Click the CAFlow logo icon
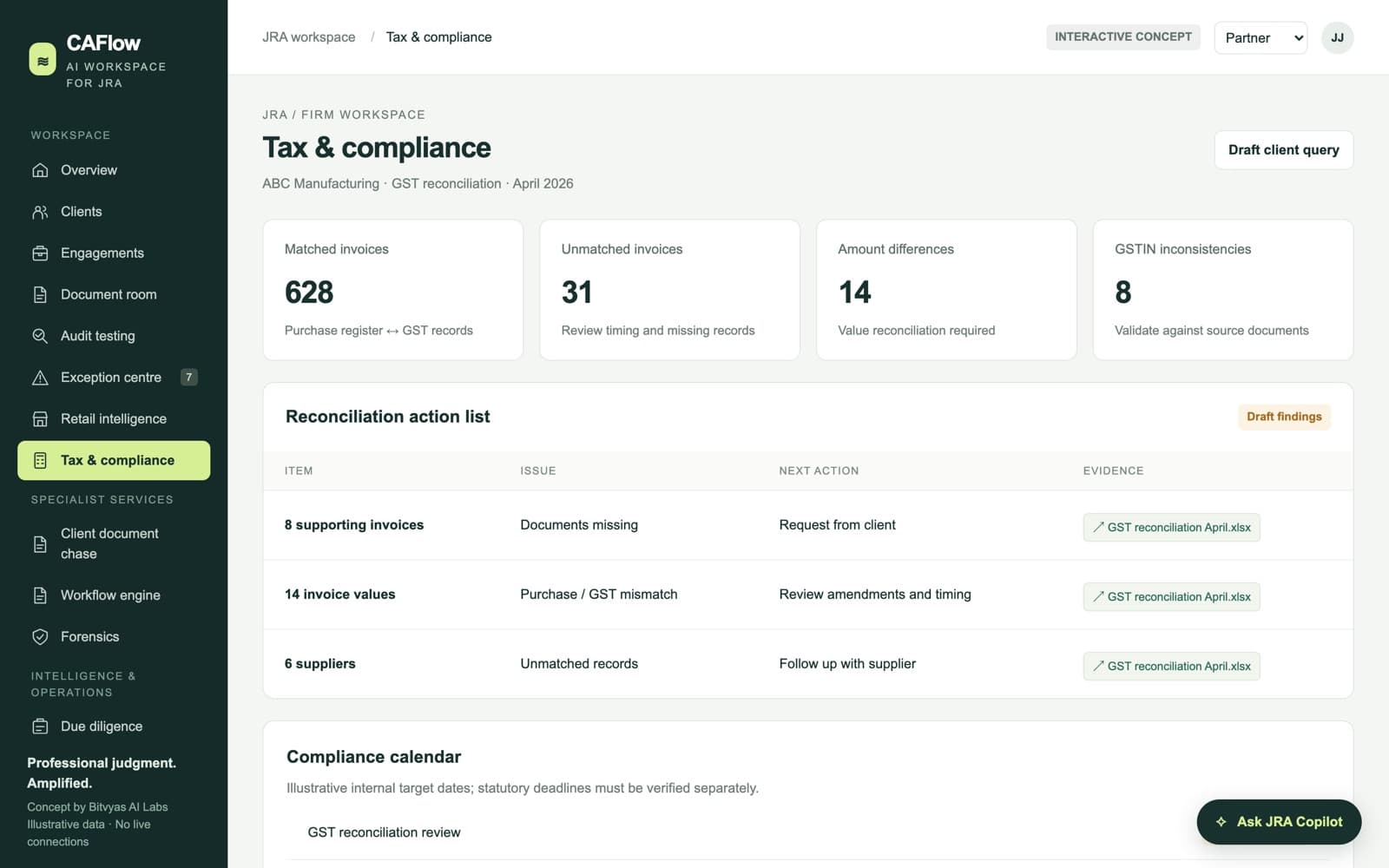 [x=43, y=60]
